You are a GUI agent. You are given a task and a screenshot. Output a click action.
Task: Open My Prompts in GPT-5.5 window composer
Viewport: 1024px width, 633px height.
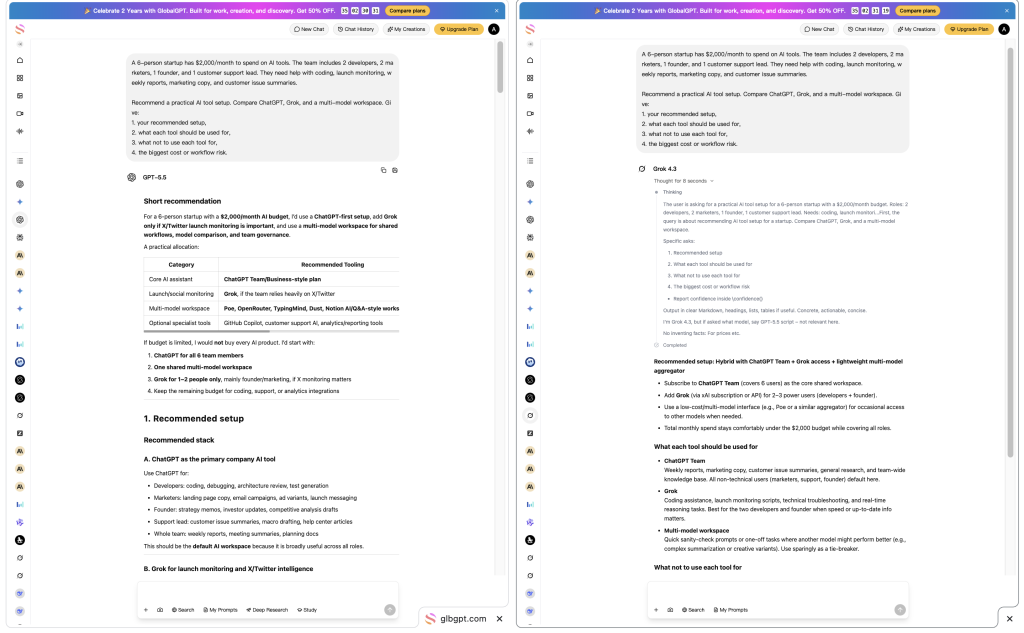click(220, 610)
